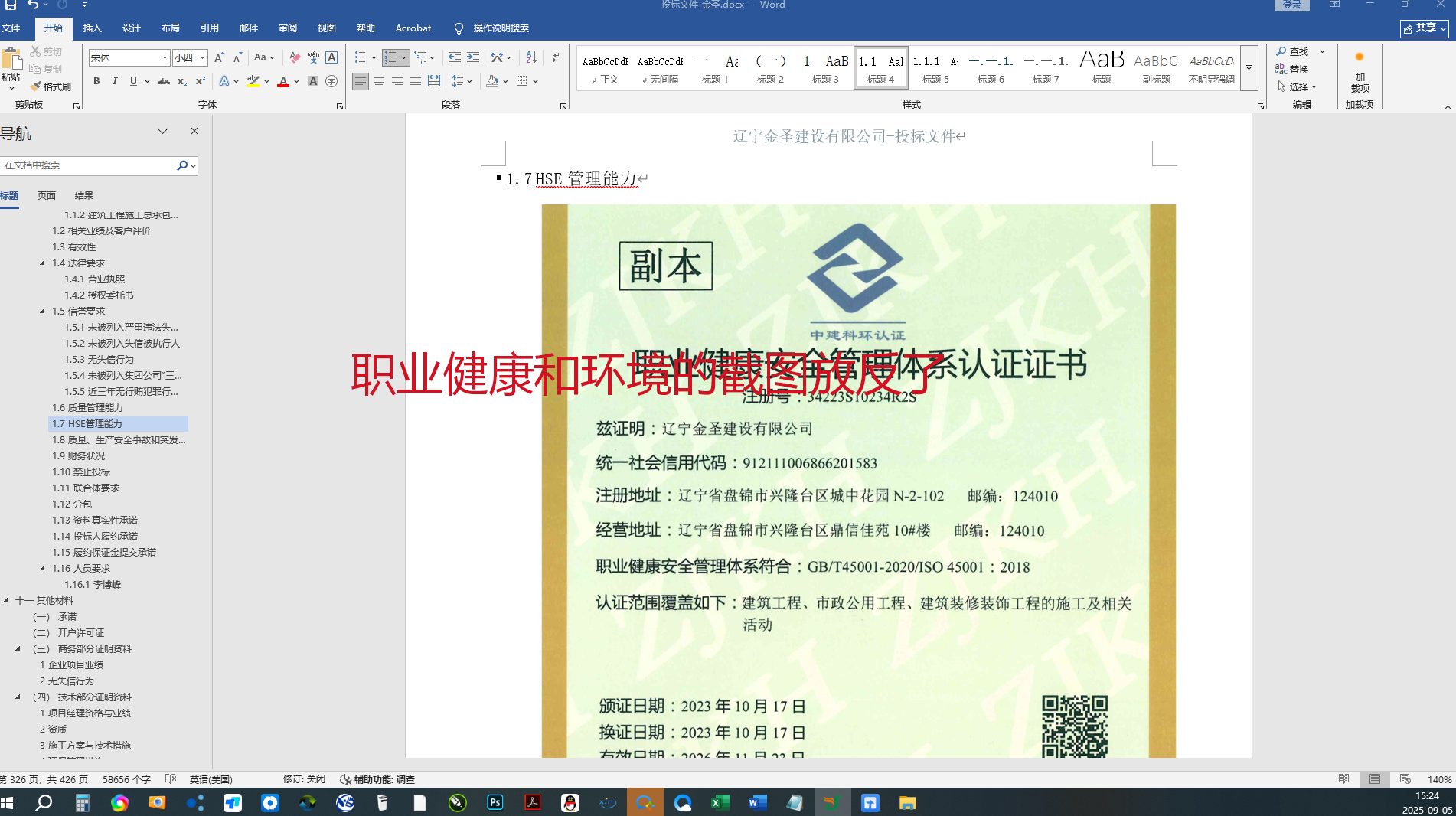The image size is (1456, 816).
Task: Open File Explorer from the taskbar
Action: point(908,802)
